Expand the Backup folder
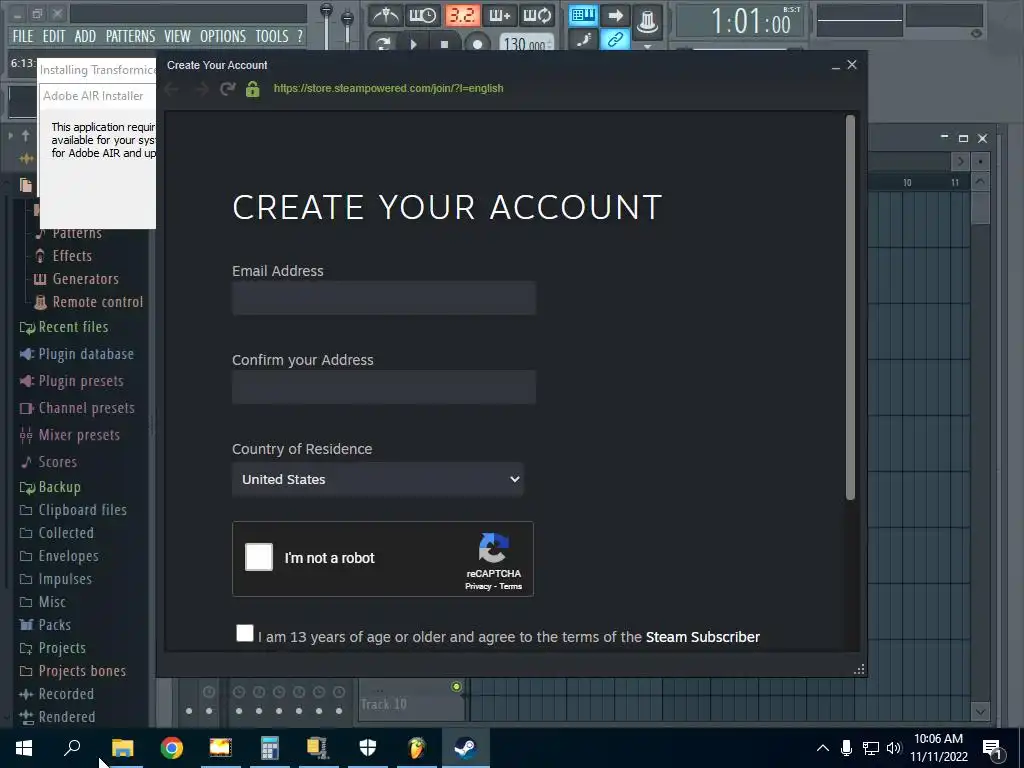The height and width of the screenshot is (768, 1024). click(59, 487)
